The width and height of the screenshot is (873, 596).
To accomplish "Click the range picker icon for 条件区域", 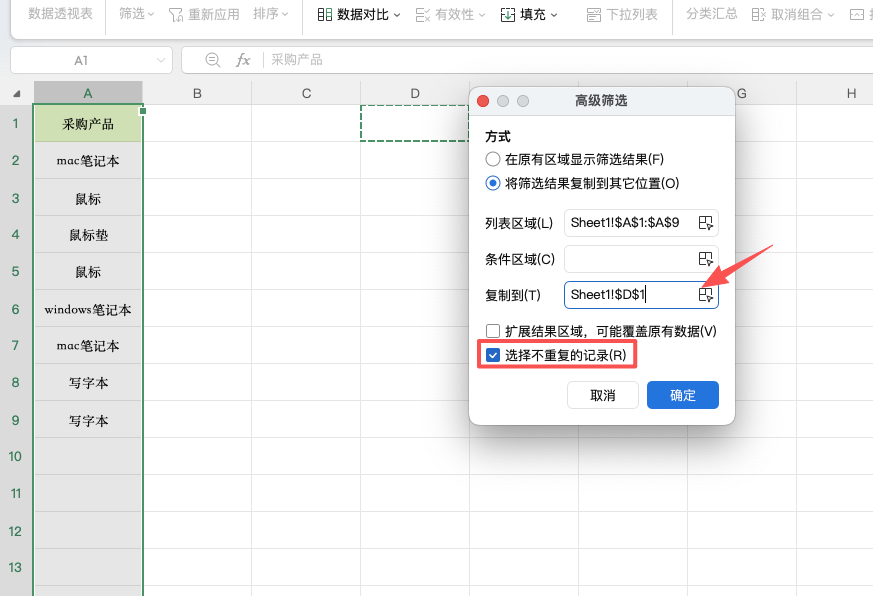I will pyautogui.click(x=705, y=259).
